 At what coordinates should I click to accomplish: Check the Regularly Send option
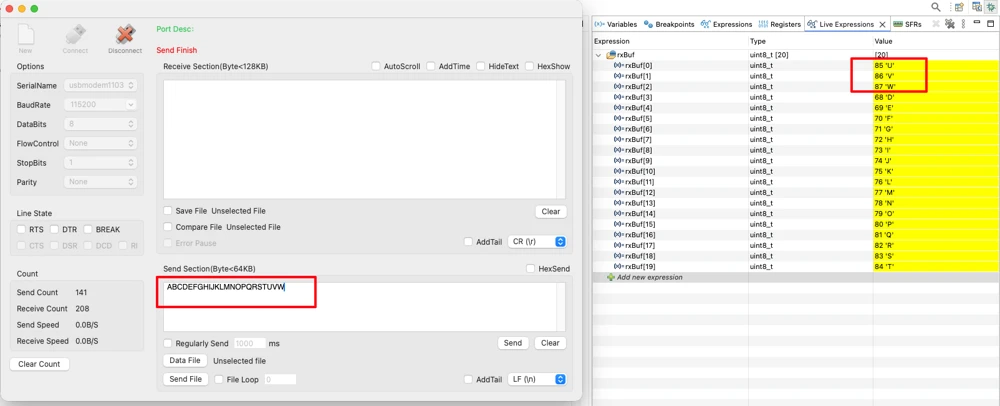click(168, 343)
